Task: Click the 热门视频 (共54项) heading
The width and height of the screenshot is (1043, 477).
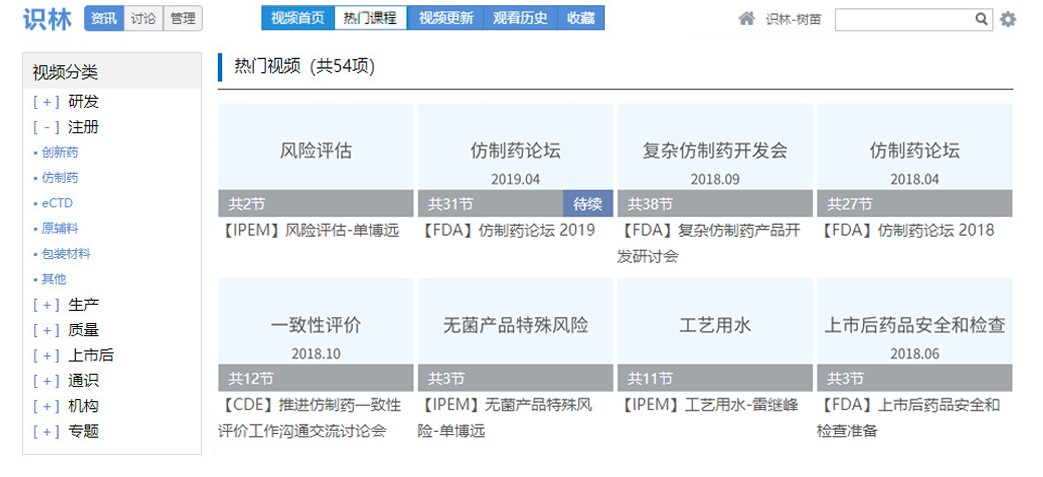Action: coord(305,67)
